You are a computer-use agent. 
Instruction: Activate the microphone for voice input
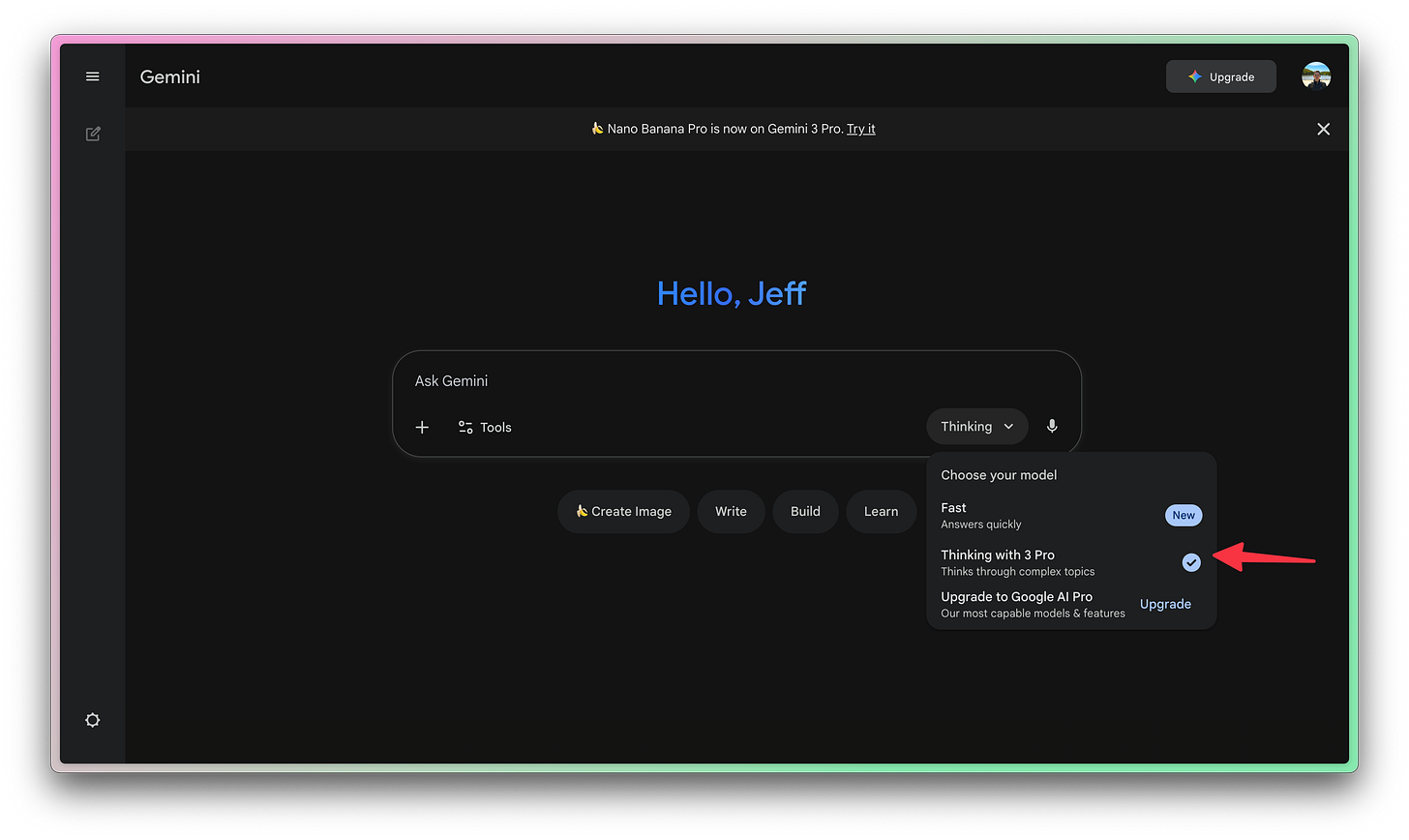click(1052, 426)
